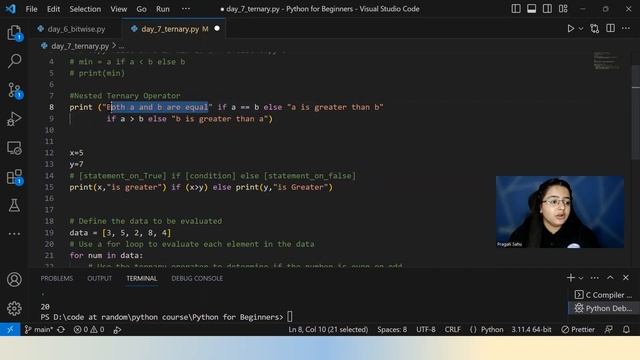Switch to DEBUG CONSOLE tab
Screen dimensions: 640x360
[197, 278]
